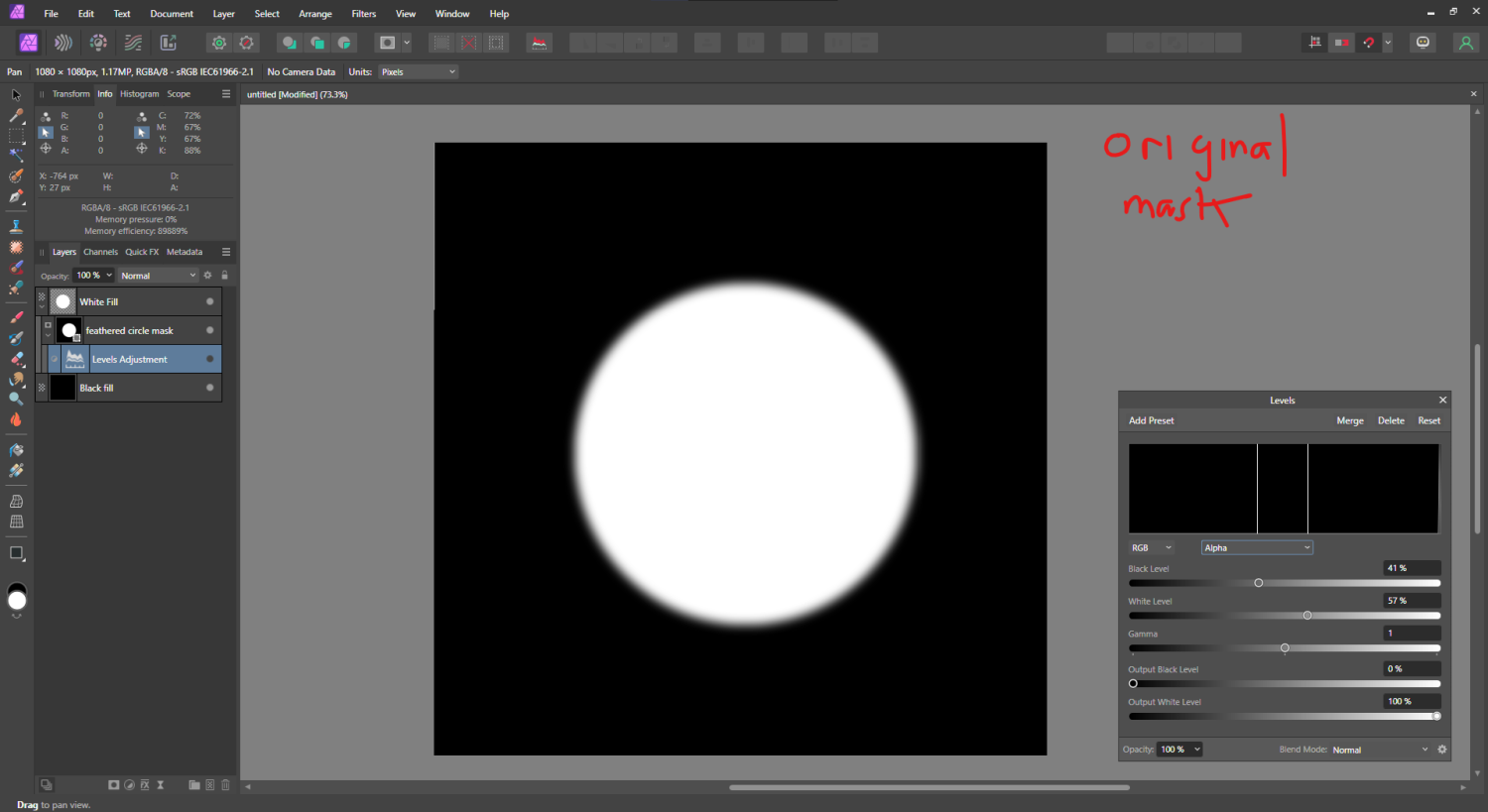This screenshot has width=1488, height=812.
Task: Select the Rectangular Marquee tool
Action: tap(15, 135)
